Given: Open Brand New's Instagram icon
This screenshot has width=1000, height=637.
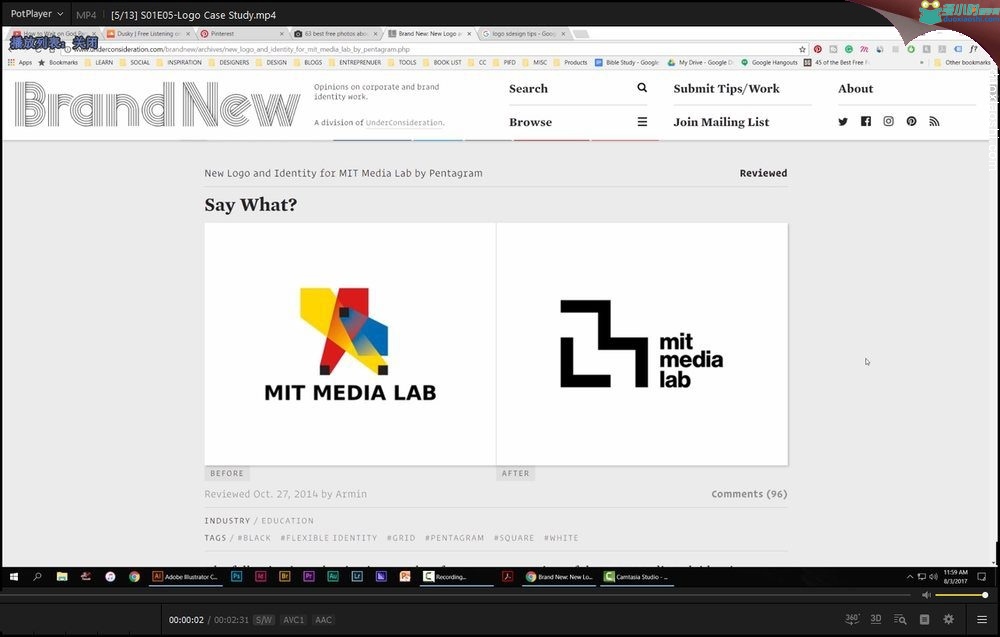Looking at the screenshot, I should point(888,121).
